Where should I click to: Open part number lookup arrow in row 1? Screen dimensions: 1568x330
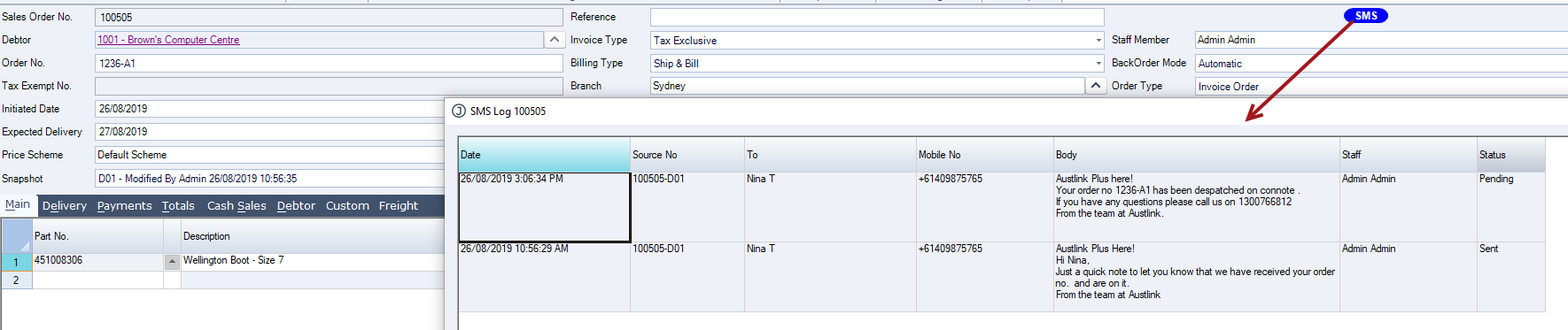[x=173, y=262]
